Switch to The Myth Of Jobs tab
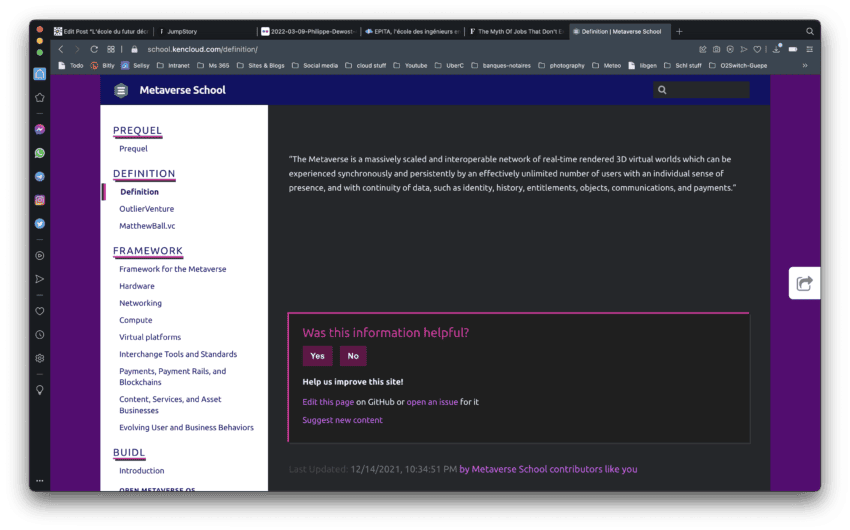The image size is (850, 530). point(516,31)
